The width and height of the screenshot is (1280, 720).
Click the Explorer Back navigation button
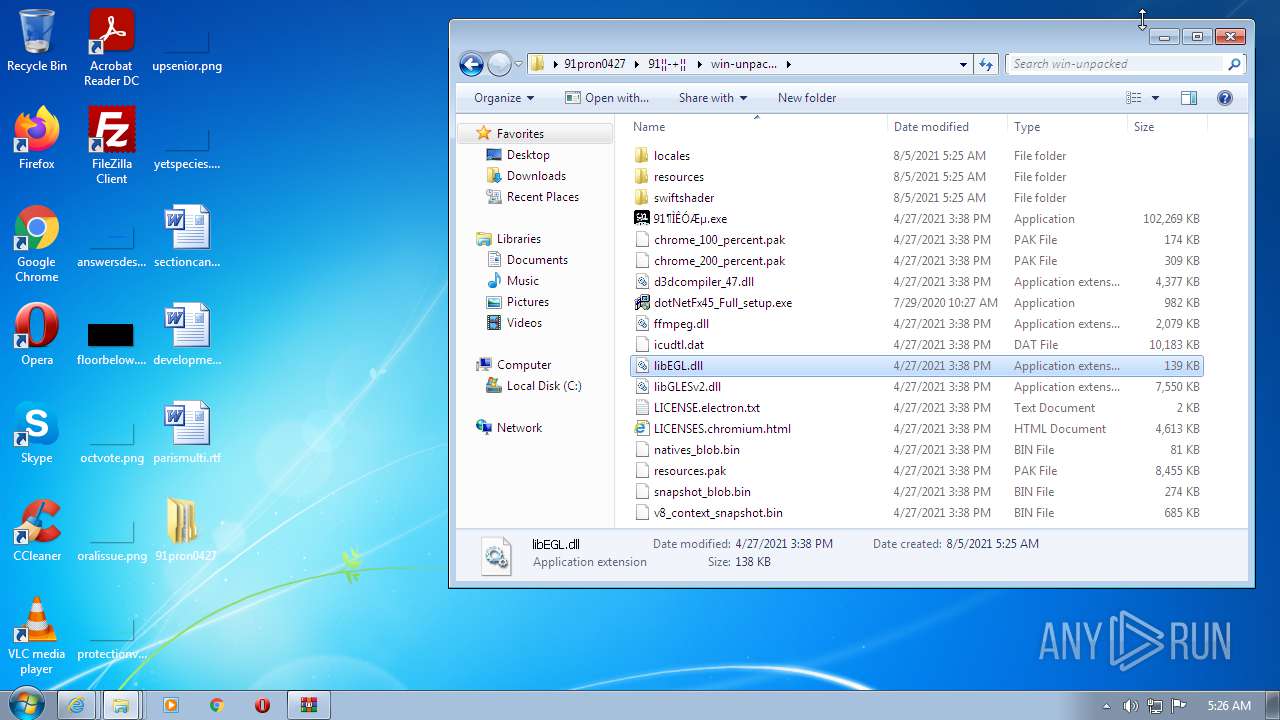pyautogui.click(x=471, y=64)
